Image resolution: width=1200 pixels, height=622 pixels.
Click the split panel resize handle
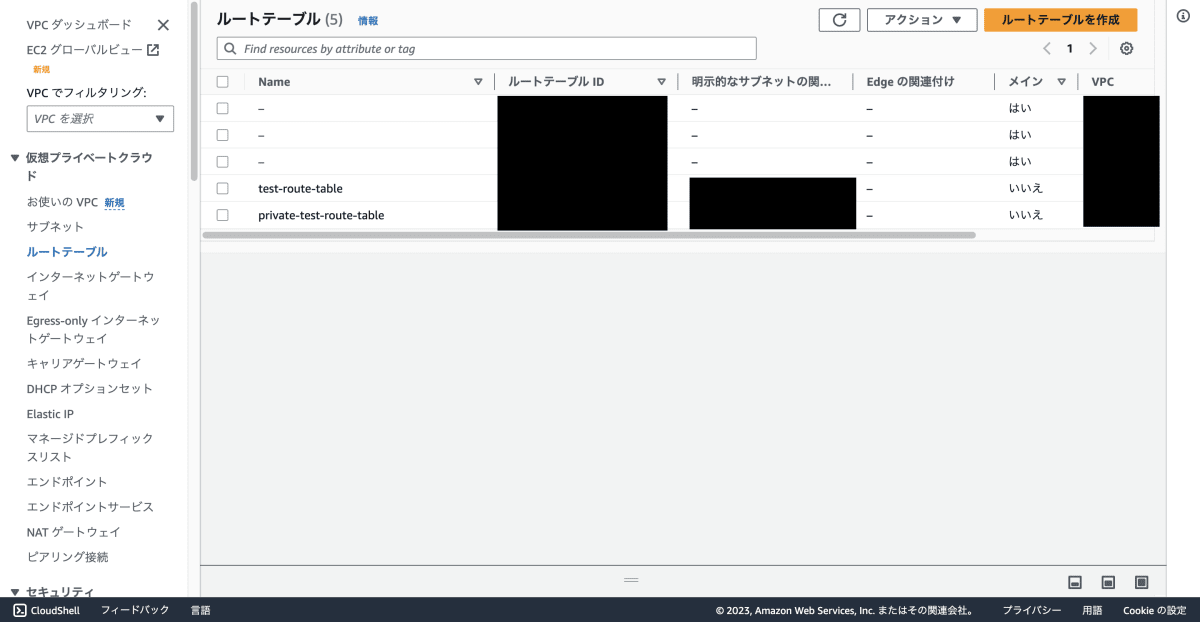pyautogui.click(x=631, y=580)
